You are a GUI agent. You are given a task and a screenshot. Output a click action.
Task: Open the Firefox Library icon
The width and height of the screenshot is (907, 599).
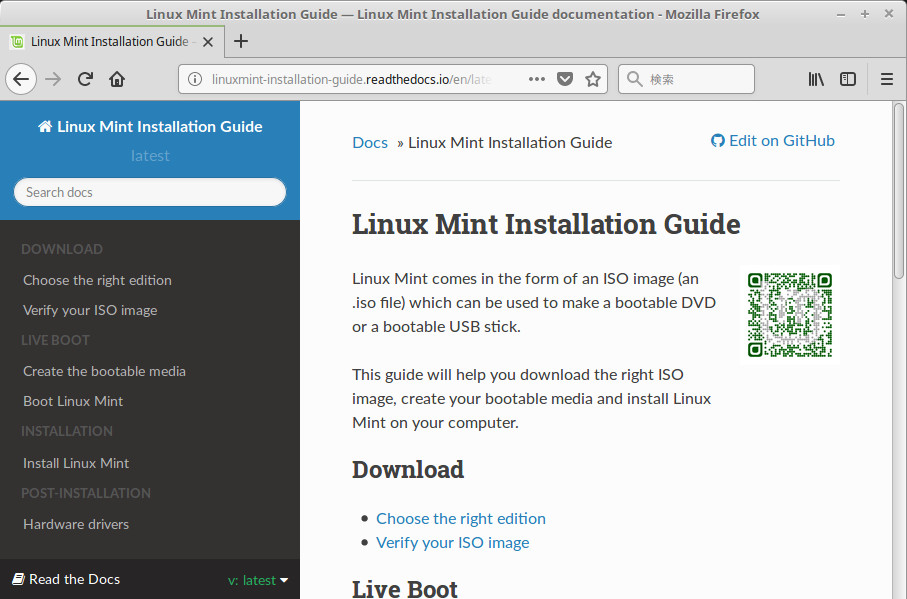(816, 78)
